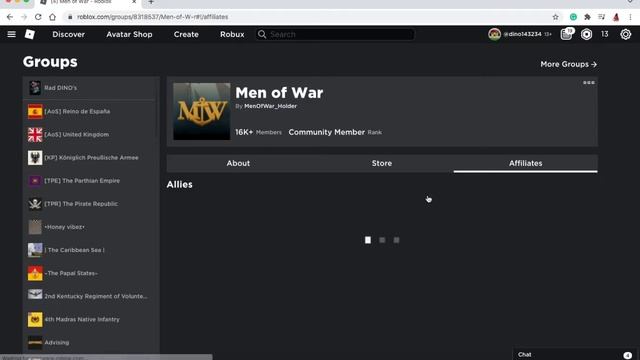Switch to the Store tab

click(x=382, y=163)
